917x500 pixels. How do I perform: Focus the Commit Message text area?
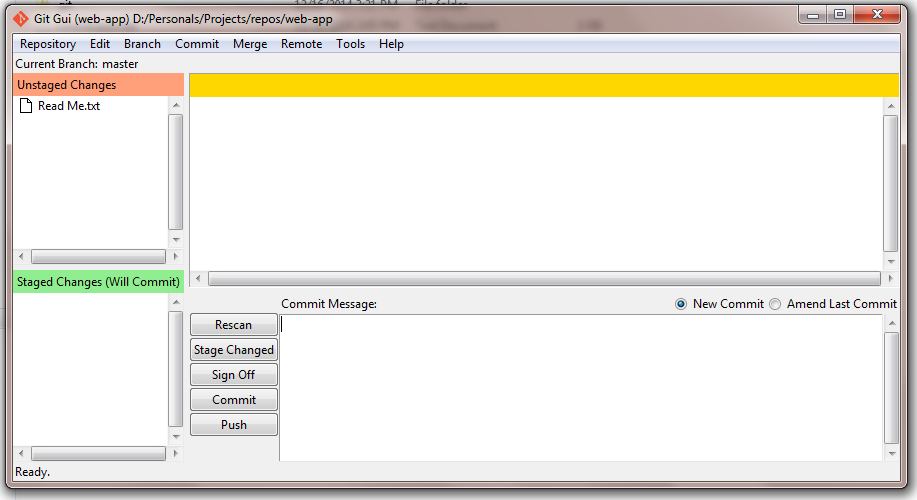[x=581, y=388]
